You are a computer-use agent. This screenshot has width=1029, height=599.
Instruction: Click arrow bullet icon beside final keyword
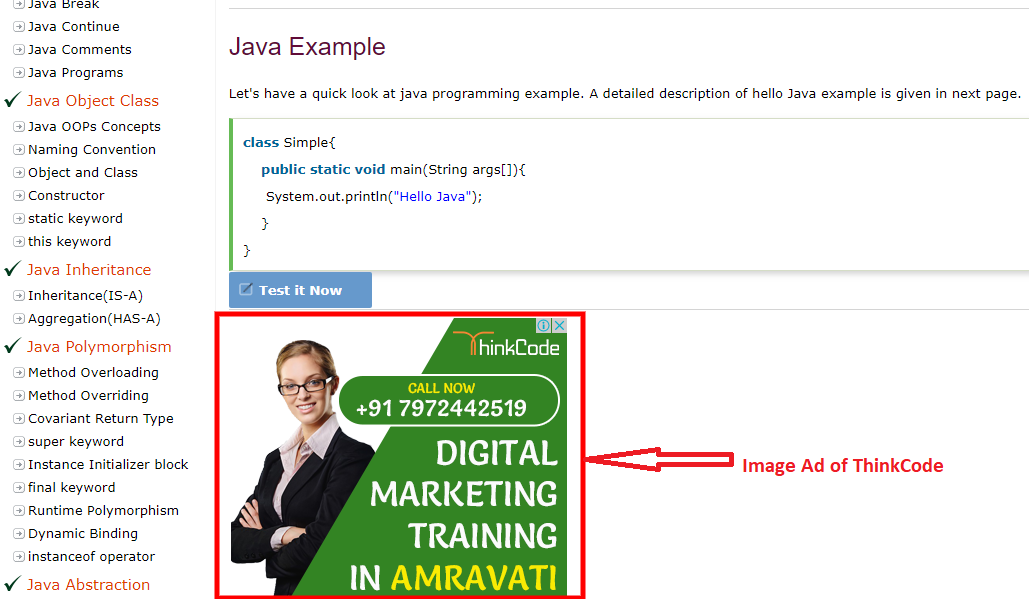pos(19,487)
